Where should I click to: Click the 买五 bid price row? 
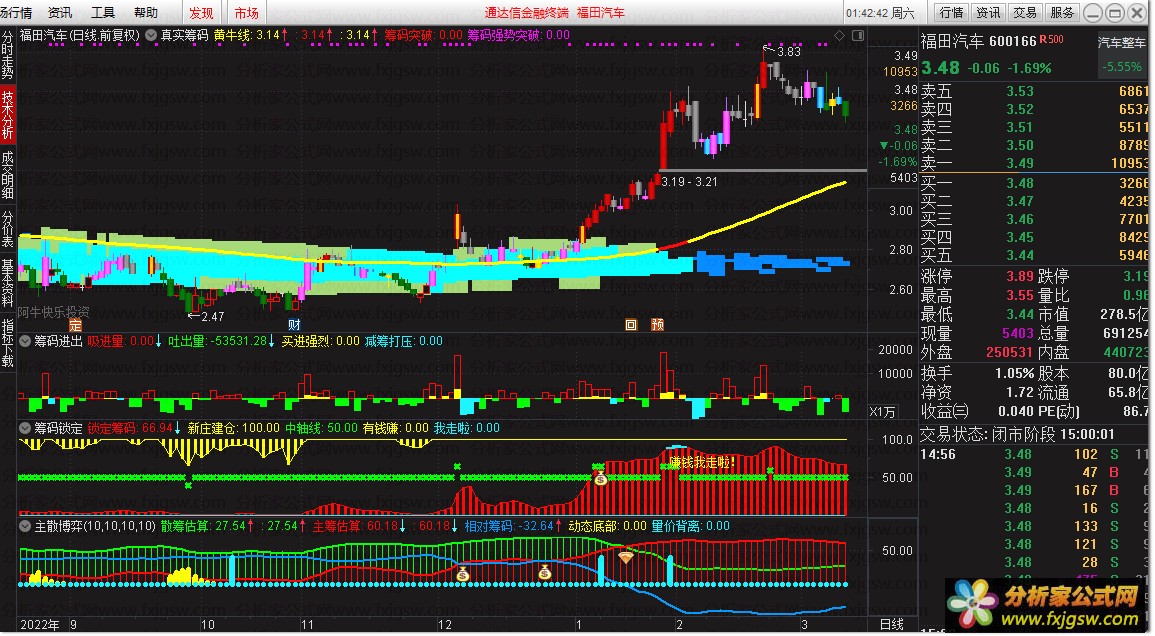point(1034,256)
